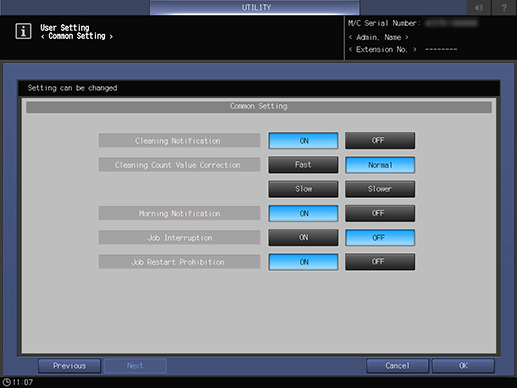Click the 11:07 time display

click(x=23, y=382)
